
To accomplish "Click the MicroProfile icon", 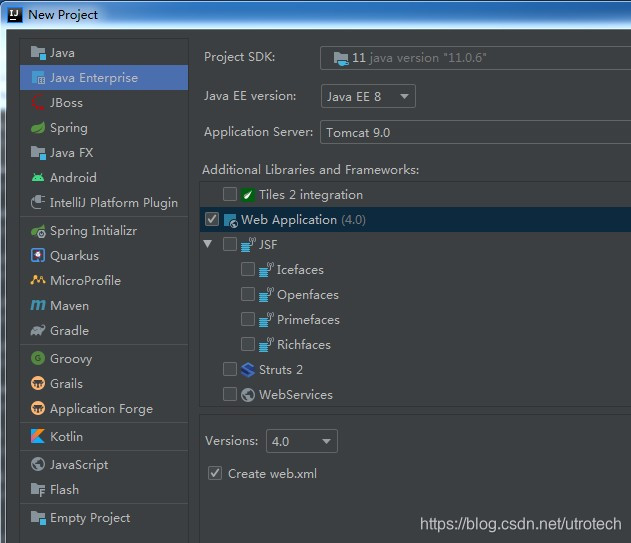I will click(x=38, y=280).
